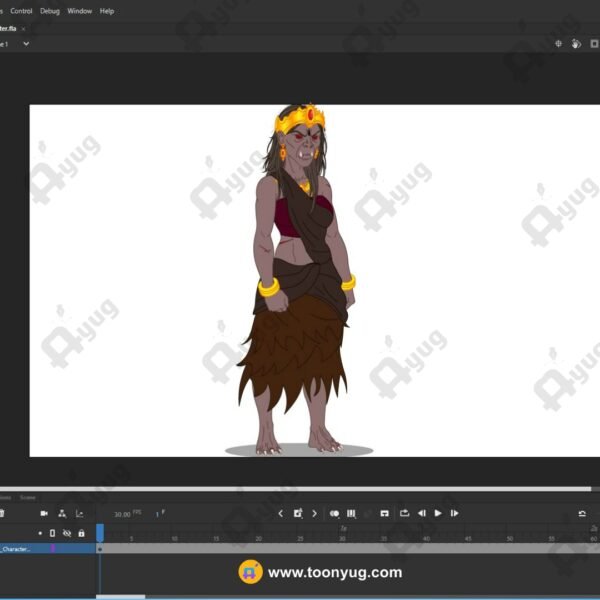Lock all layers with the padlock icon

click(81, 533)
